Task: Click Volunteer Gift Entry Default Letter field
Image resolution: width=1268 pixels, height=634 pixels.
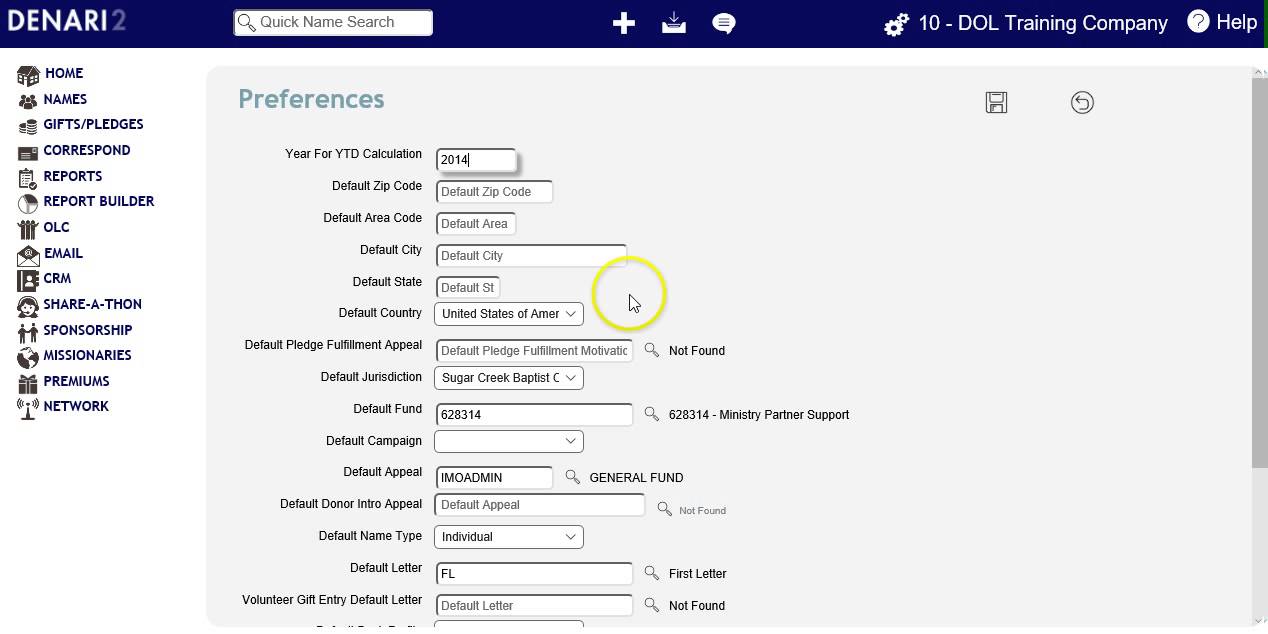Action: (x=534, y=606)
